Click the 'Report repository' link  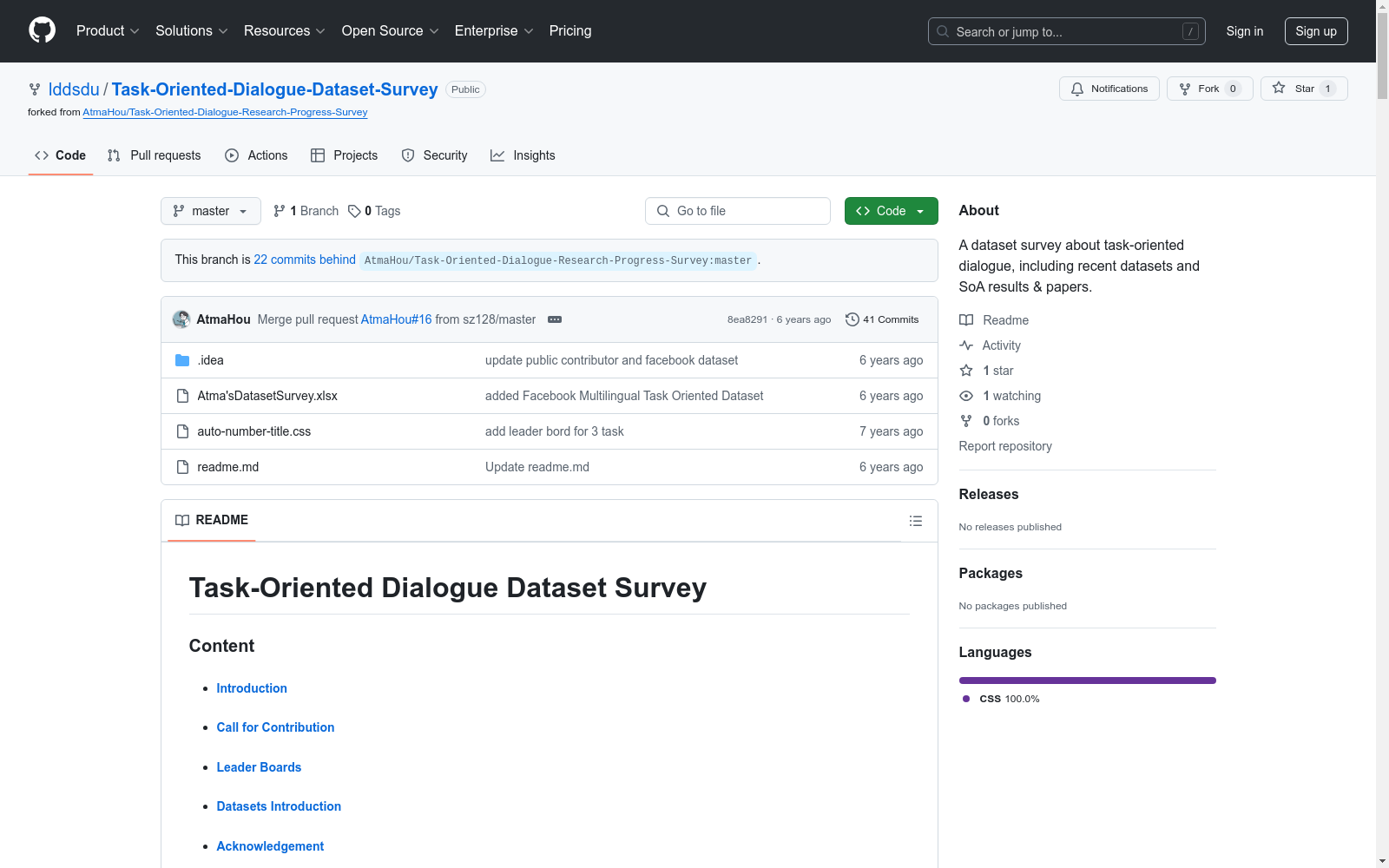tap(1005, 446)
